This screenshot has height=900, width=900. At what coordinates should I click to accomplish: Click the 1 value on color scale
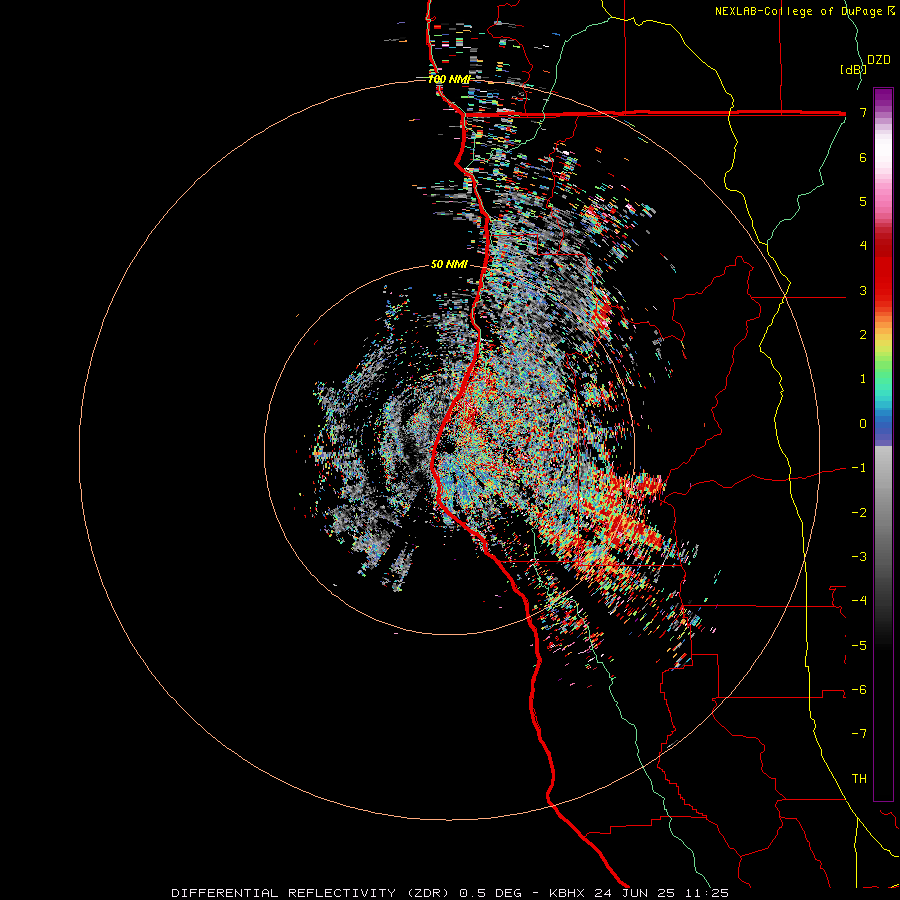coord(863,379)
